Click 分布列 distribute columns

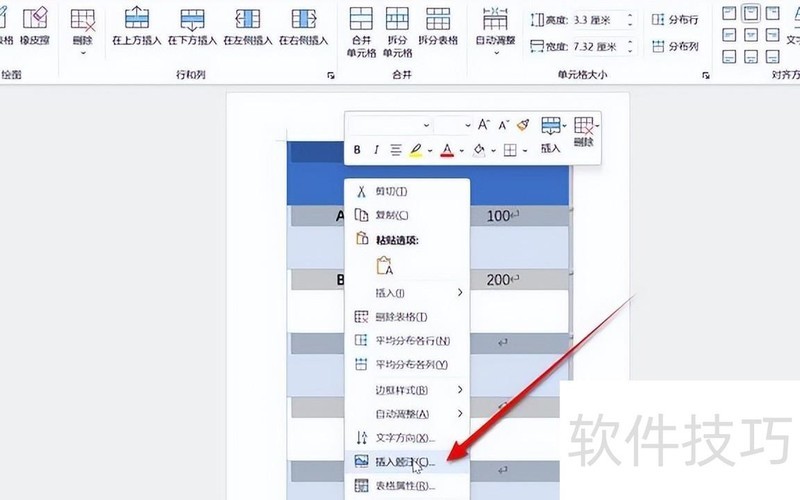click(x=674, y=46)
